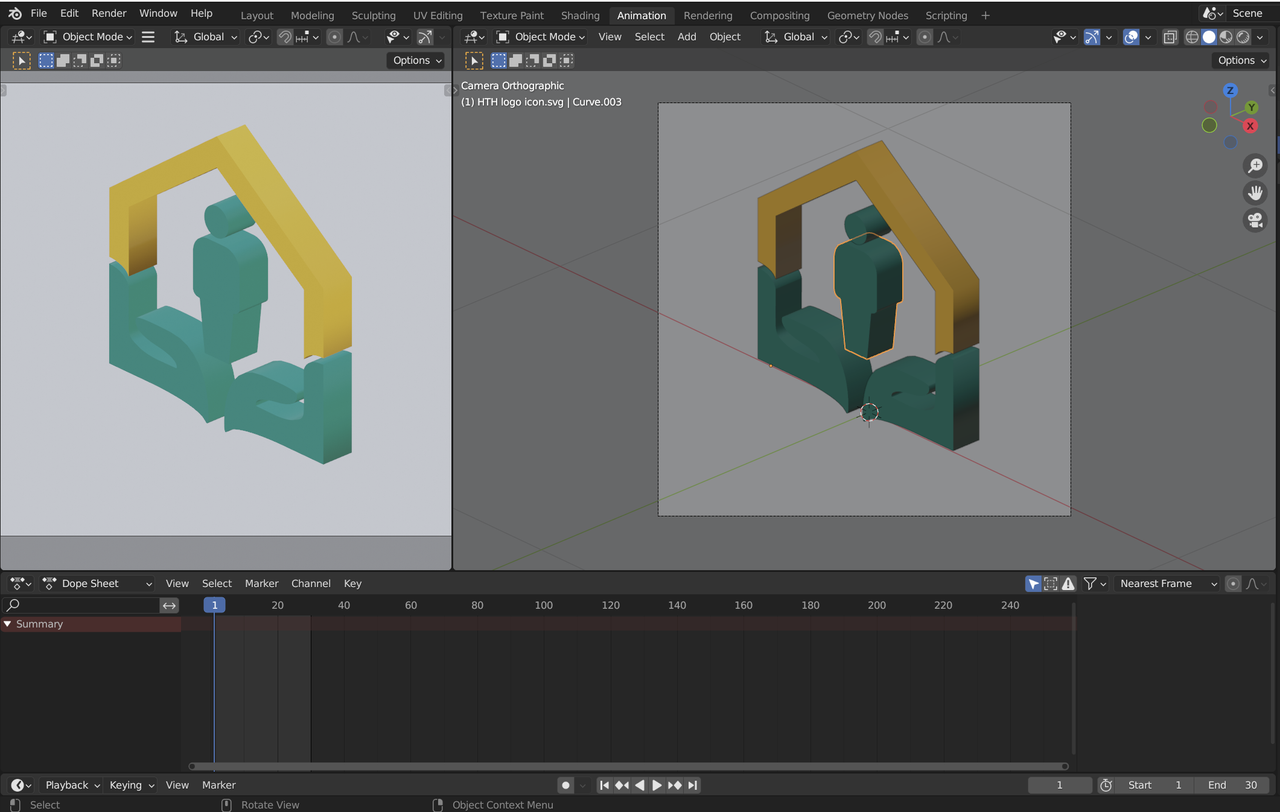Viewport: 1280px width, 812px height.
Task: Toggle camera view with camera icon
Action: click(x=1255, y=220)
